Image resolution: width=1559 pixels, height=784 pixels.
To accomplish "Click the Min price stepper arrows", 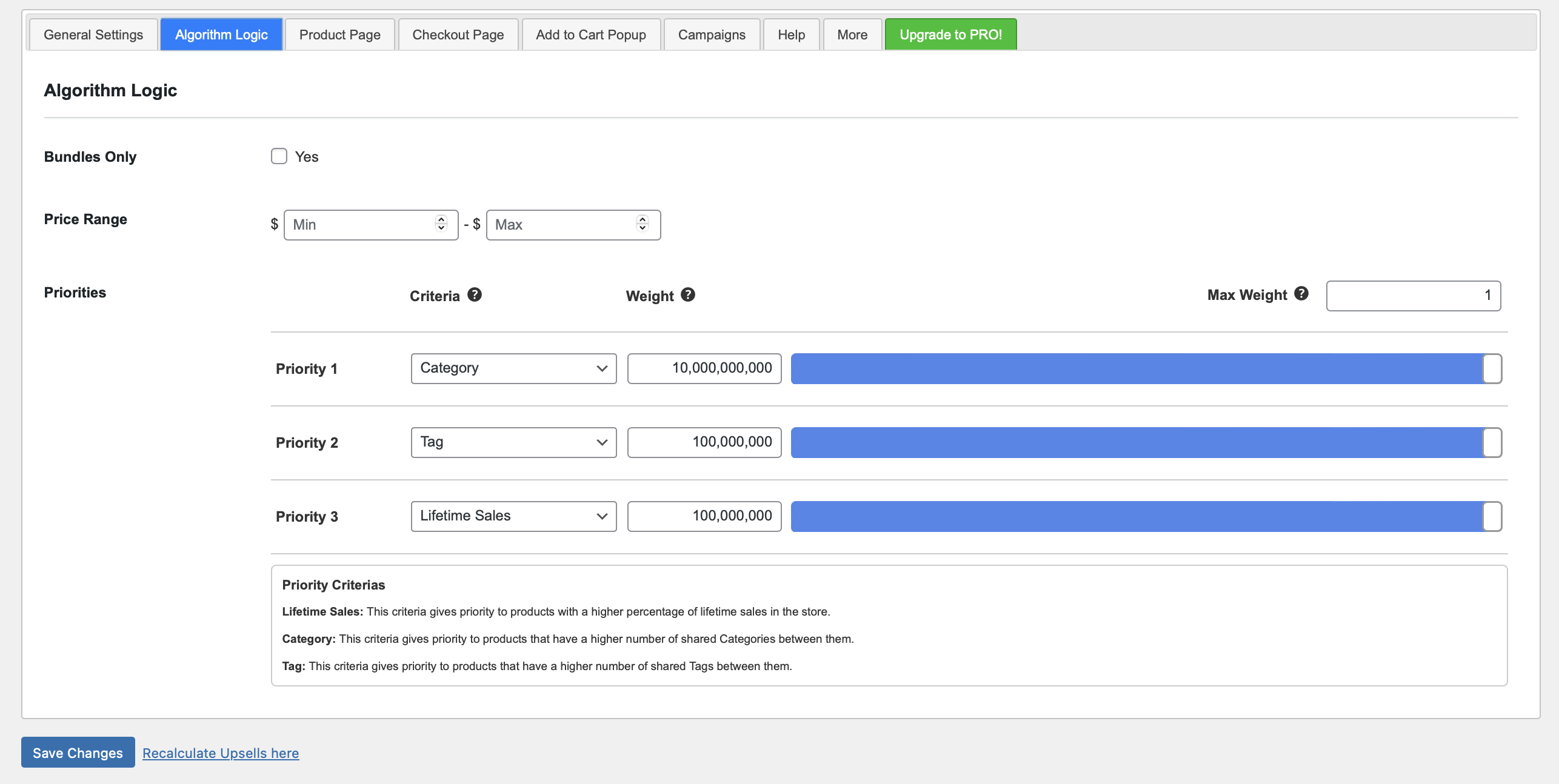I will (x=441, y=224).
